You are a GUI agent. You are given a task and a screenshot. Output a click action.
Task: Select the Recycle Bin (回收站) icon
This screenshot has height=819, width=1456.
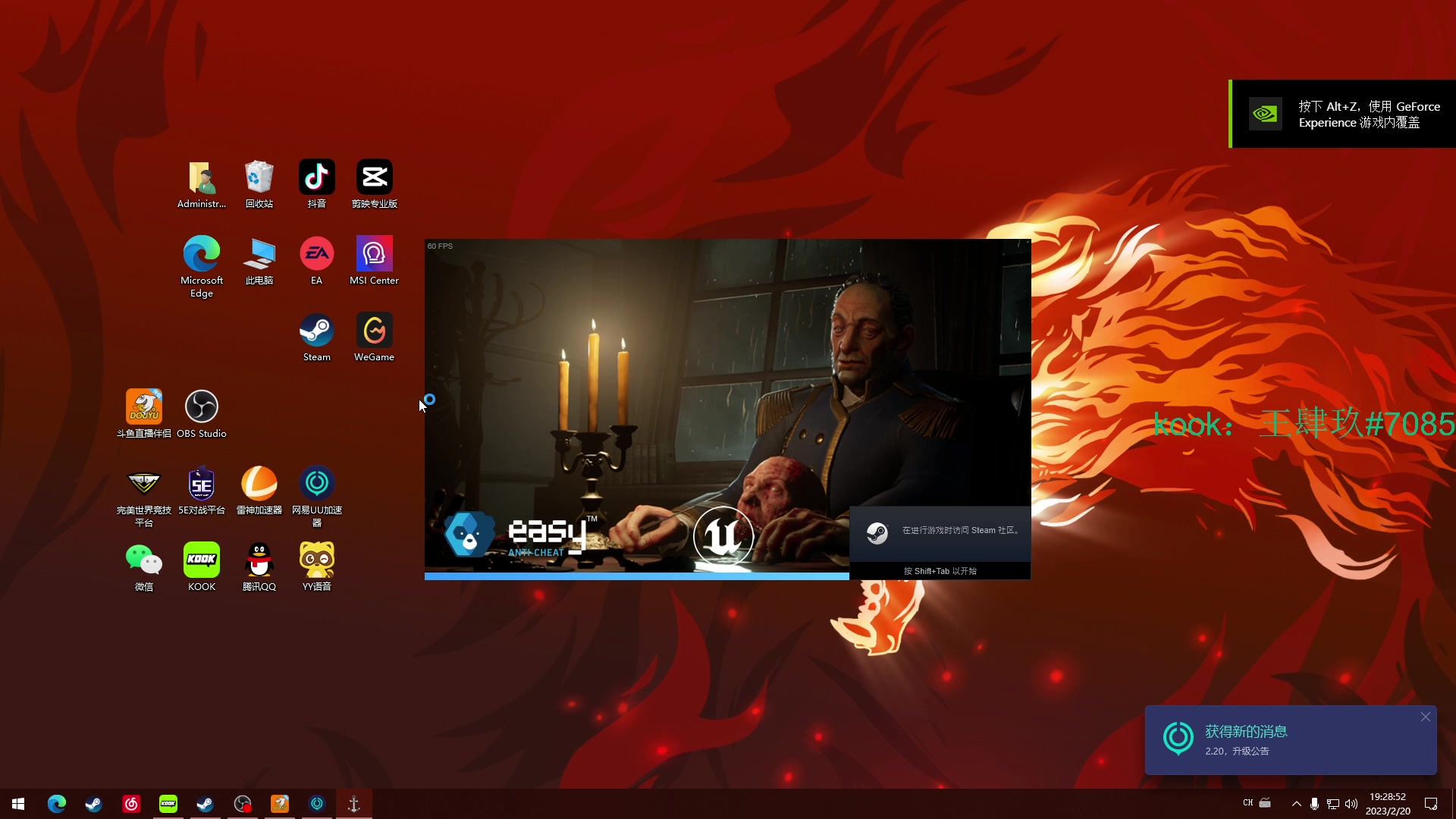[x=259, y=184]
